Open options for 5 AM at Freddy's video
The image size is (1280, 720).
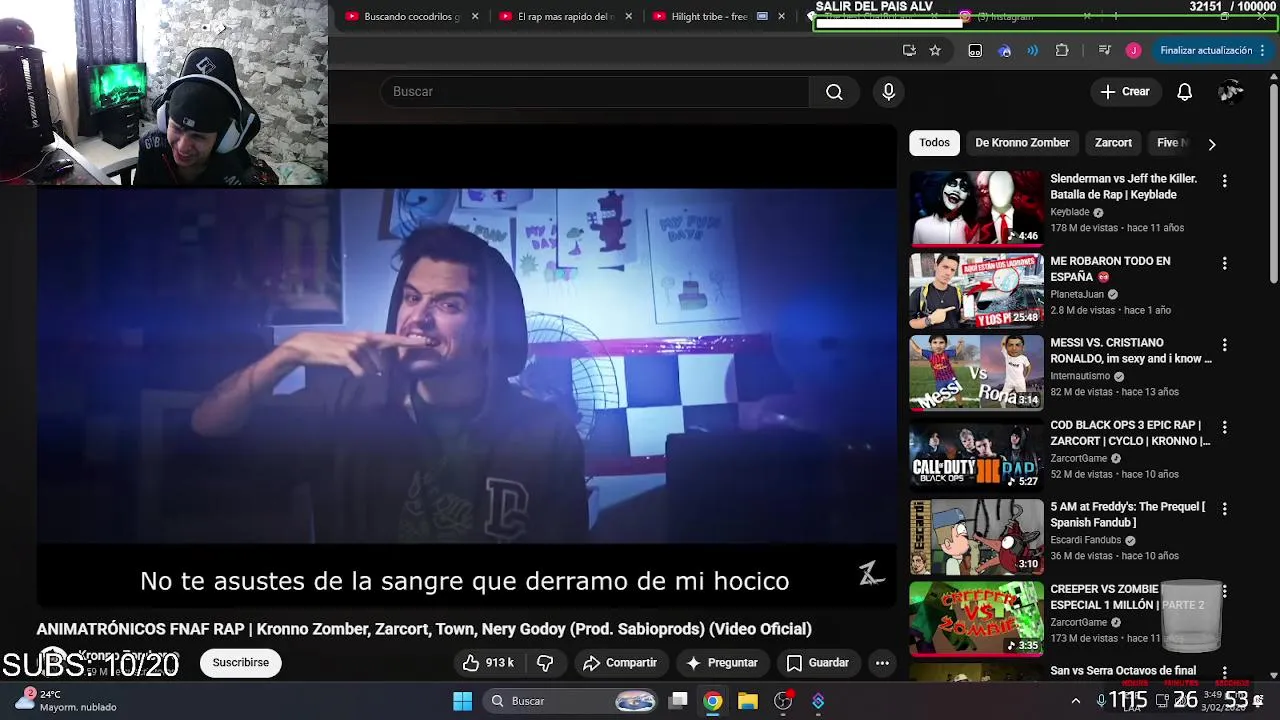coord(1224,509)
